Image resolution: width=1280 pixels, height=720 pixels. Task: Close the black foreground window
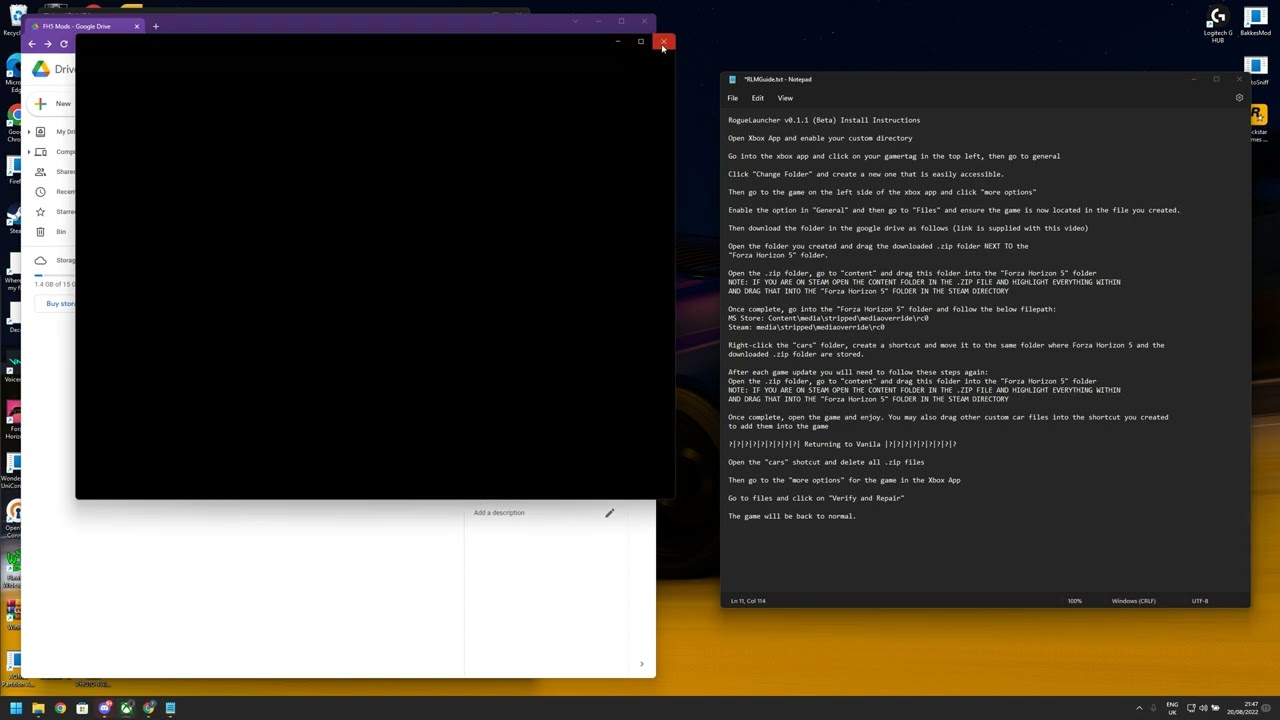point(664,42)
